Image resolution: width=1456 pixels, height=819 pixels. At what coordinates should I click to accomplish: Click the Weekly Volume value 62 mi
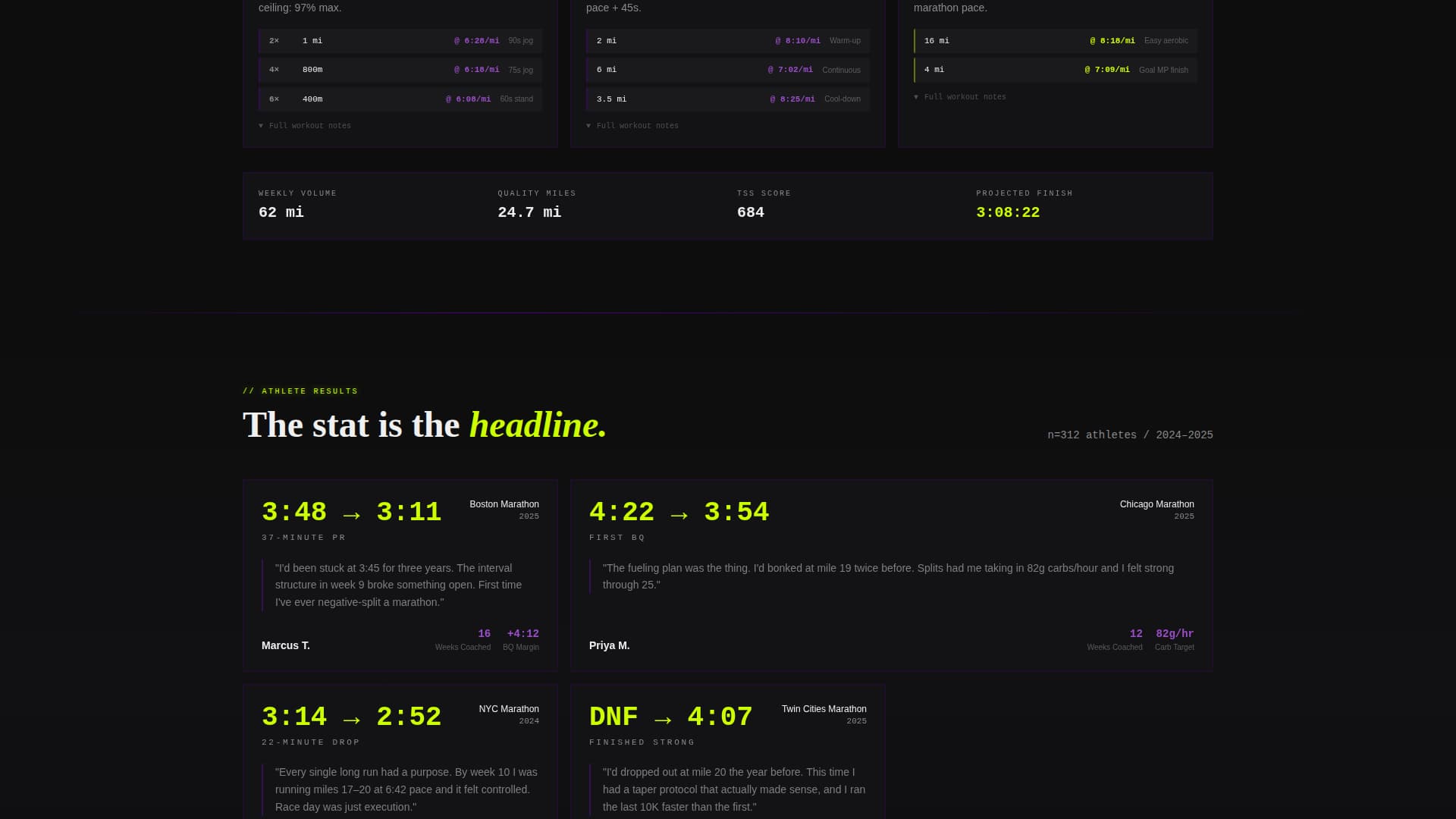click(x=281, y=212)
